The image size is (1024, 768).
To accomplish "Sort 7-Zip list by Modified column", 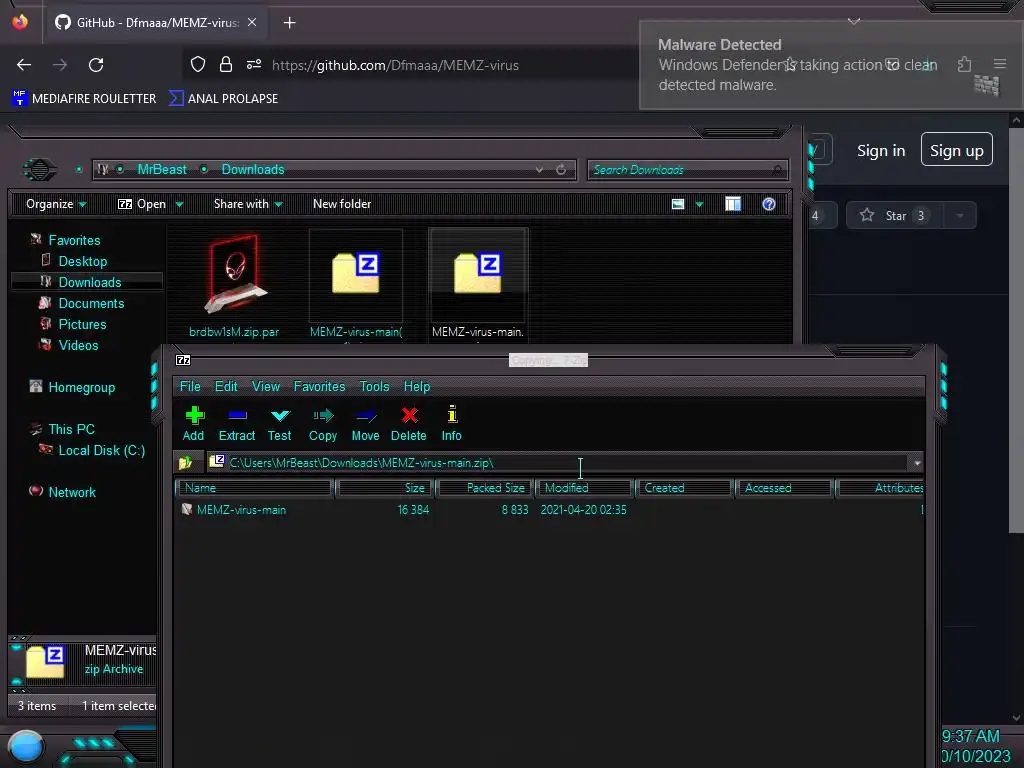I will pos(584,488).
